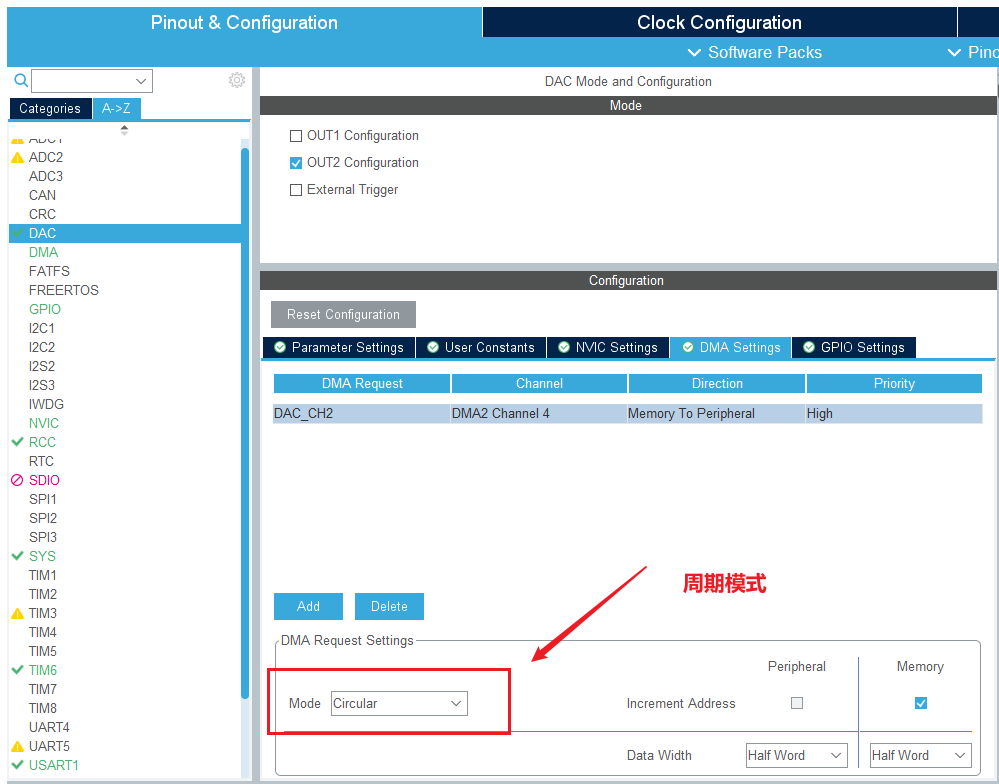
Task: Open the peripheral list settings gear
Action: [237, 80]
